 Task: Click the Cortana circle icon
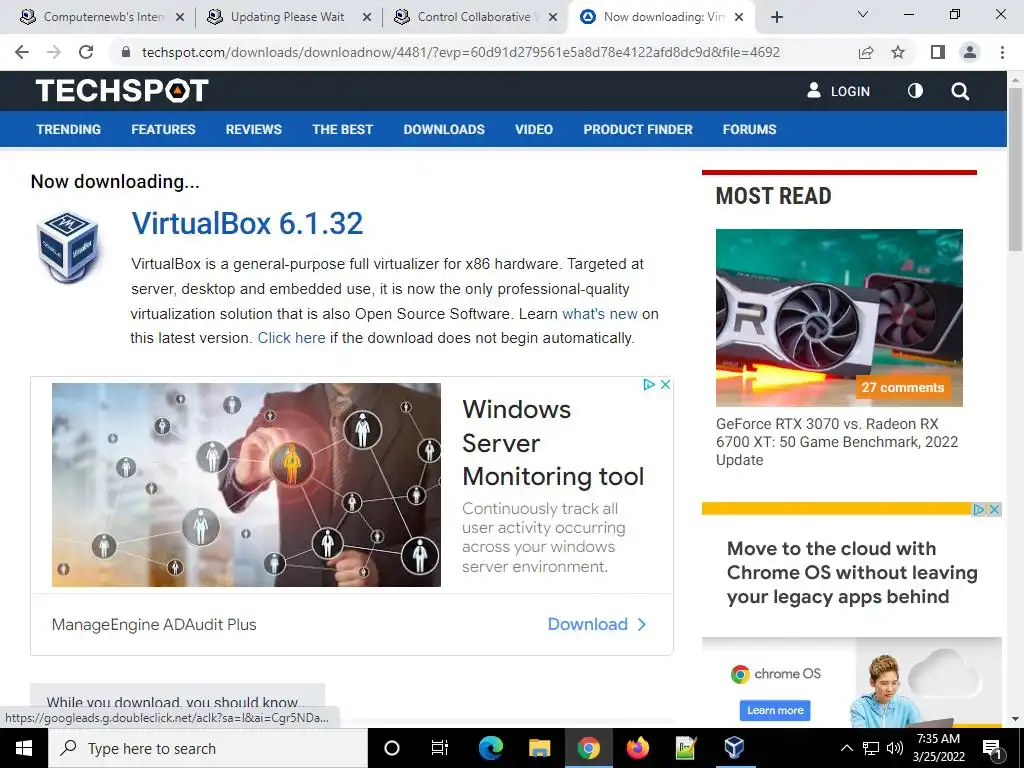[x=392, y=748]
